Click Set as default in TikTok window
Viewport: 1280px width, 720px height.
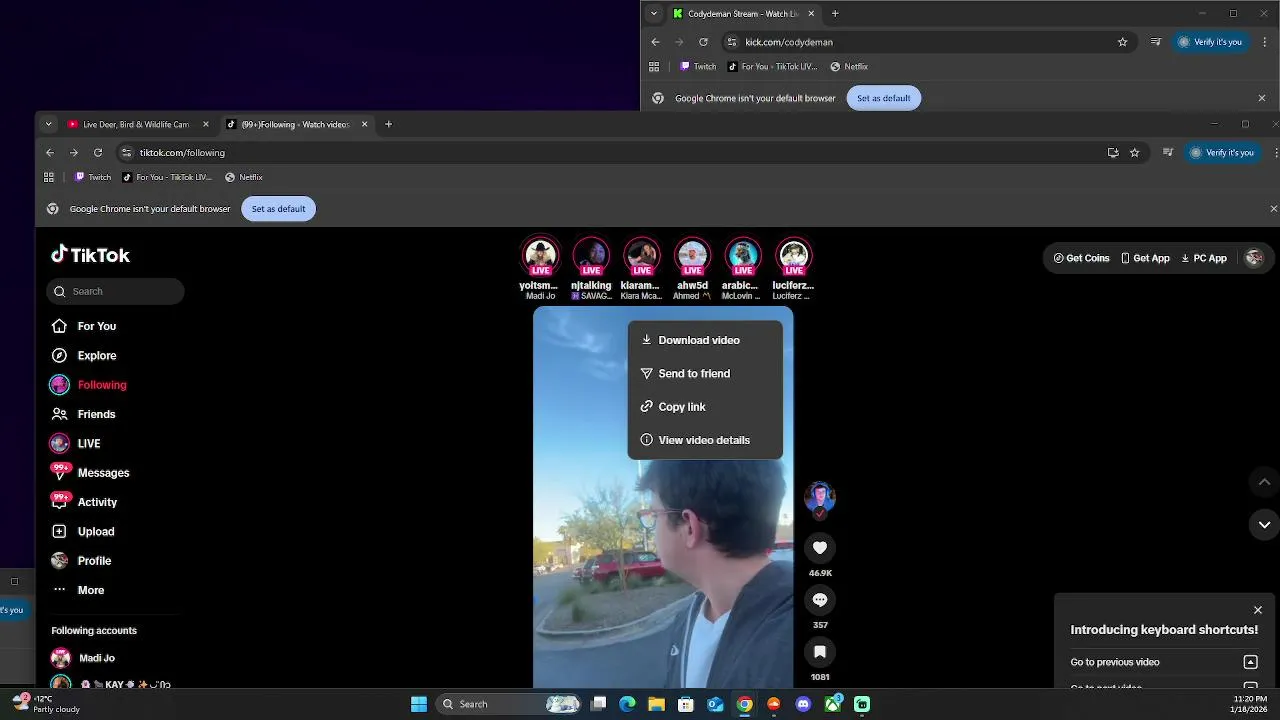[278, 209]
